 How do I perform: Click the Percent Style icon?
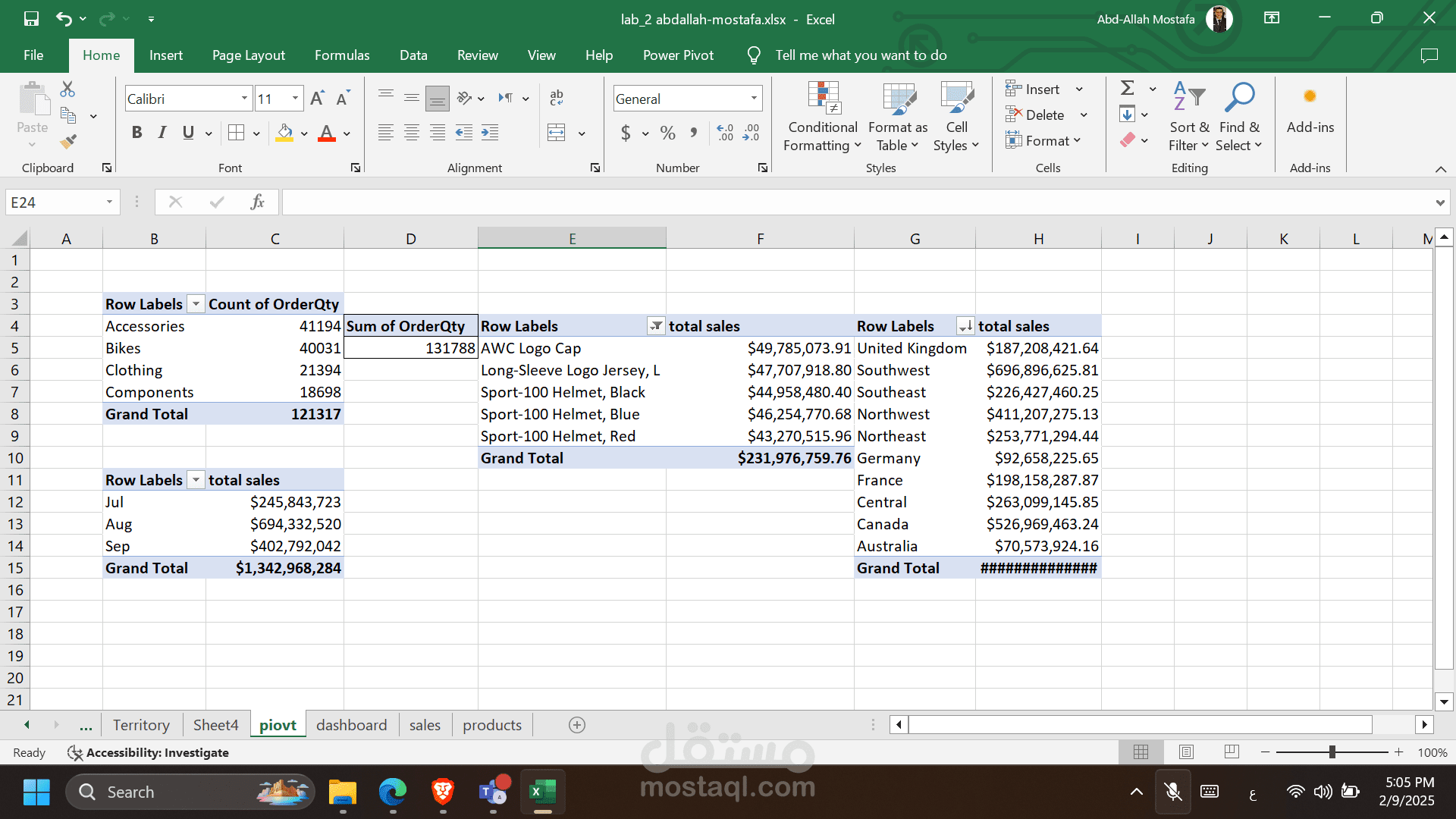(667, 133)
